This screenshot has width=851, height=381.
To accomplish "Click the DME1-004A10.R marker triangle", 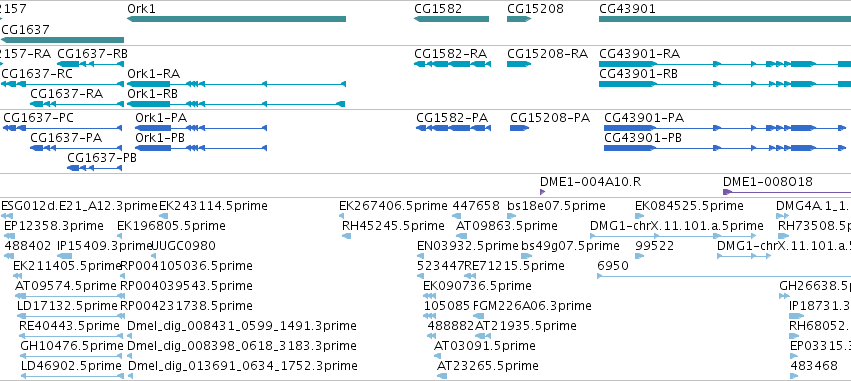I will pos(542,192).
